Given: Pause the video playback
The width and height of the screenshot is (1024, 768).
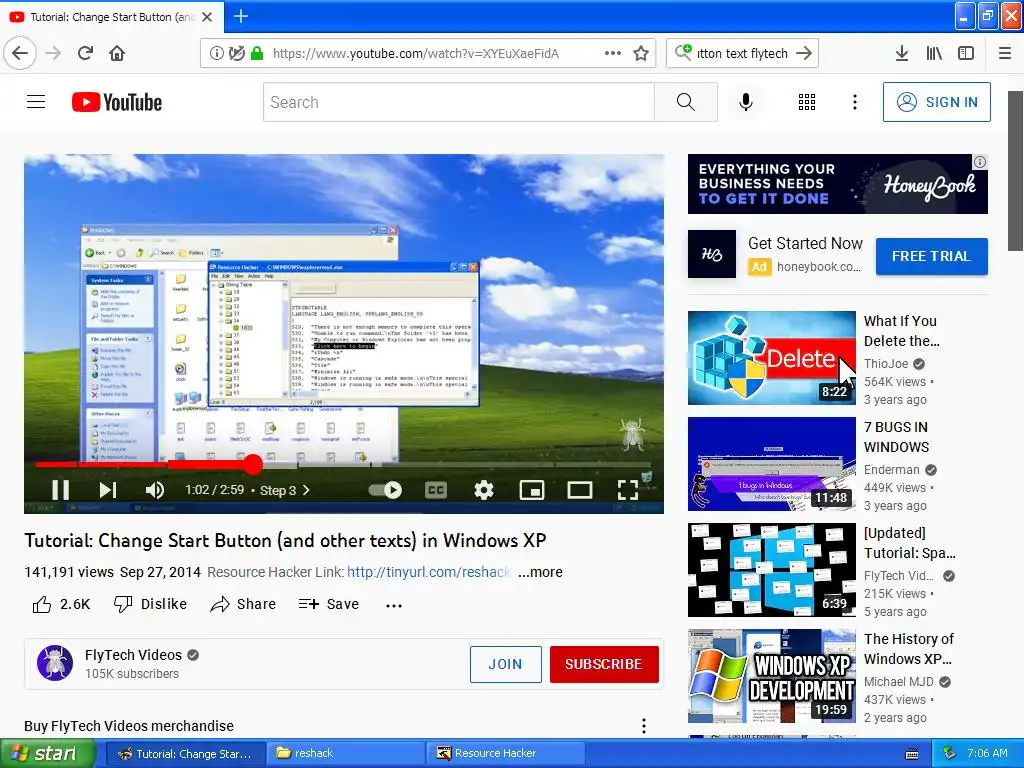Looking at the screenshot, I should [60, 490].
